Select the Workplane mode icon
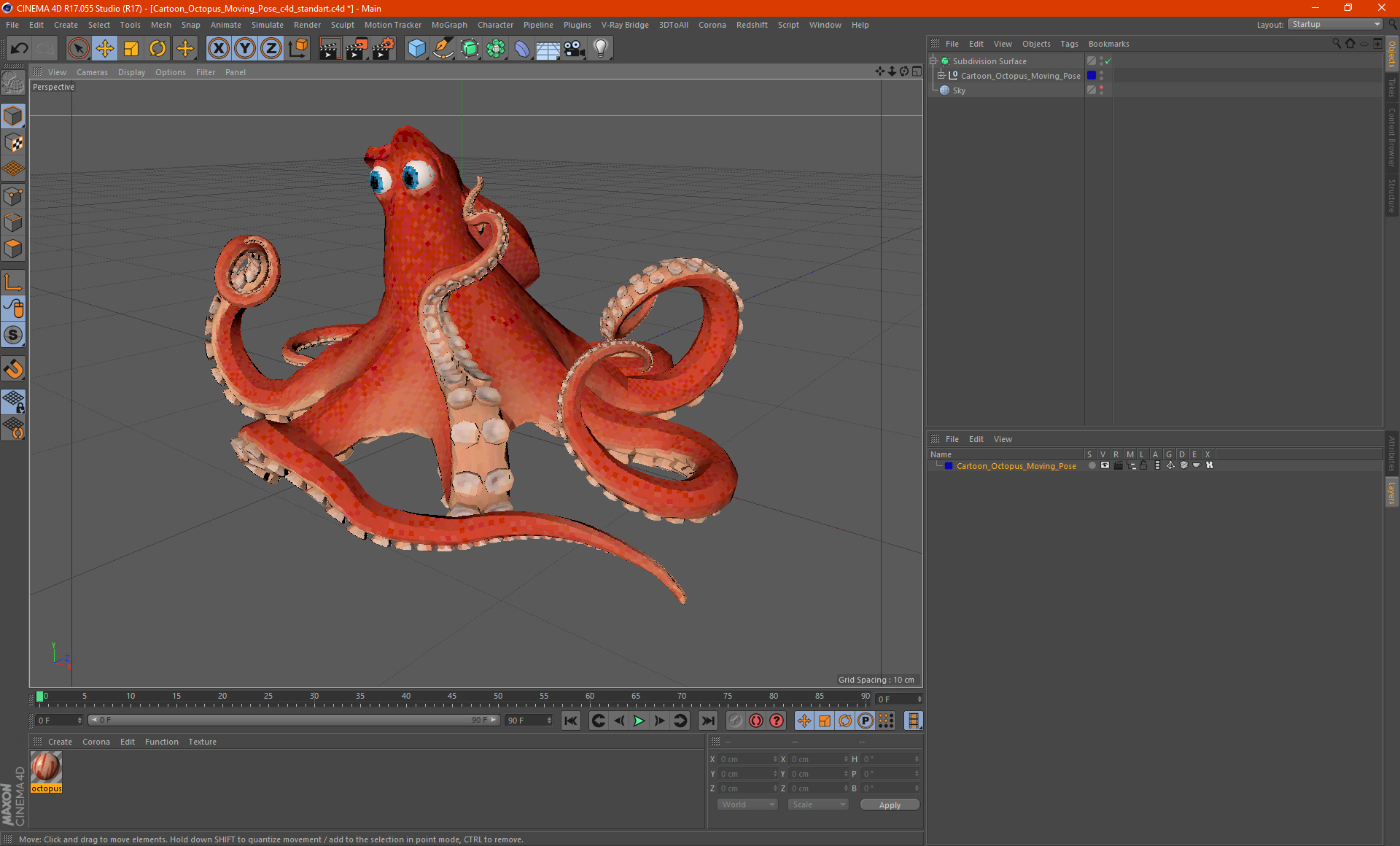 tap(14, 169)
